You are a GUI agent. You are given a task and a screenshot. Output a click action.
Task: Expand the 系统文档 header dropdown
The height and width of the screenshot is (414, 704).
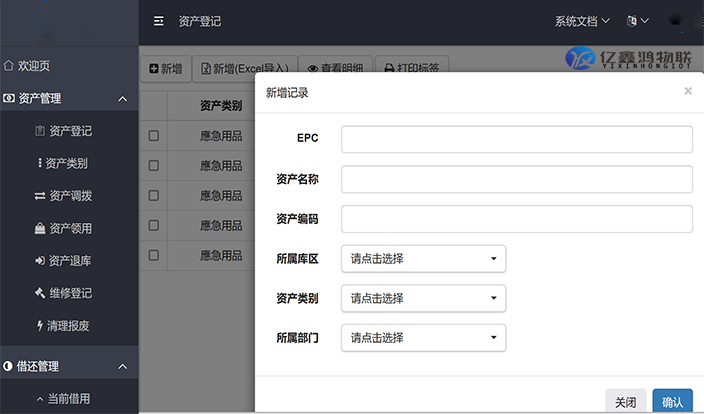[582, 21]
